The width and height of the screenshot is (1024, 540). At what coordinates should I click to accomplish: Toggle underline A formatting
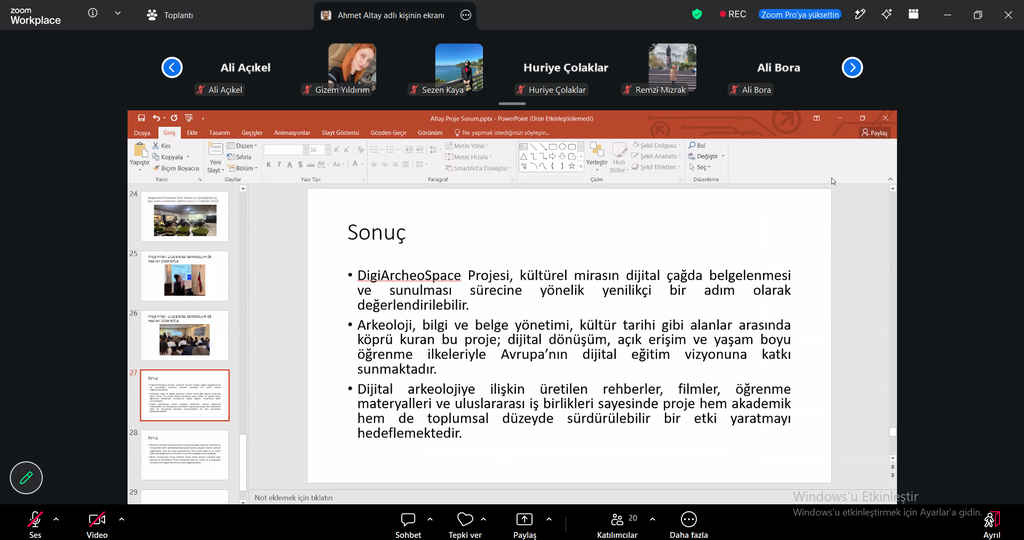289,165
